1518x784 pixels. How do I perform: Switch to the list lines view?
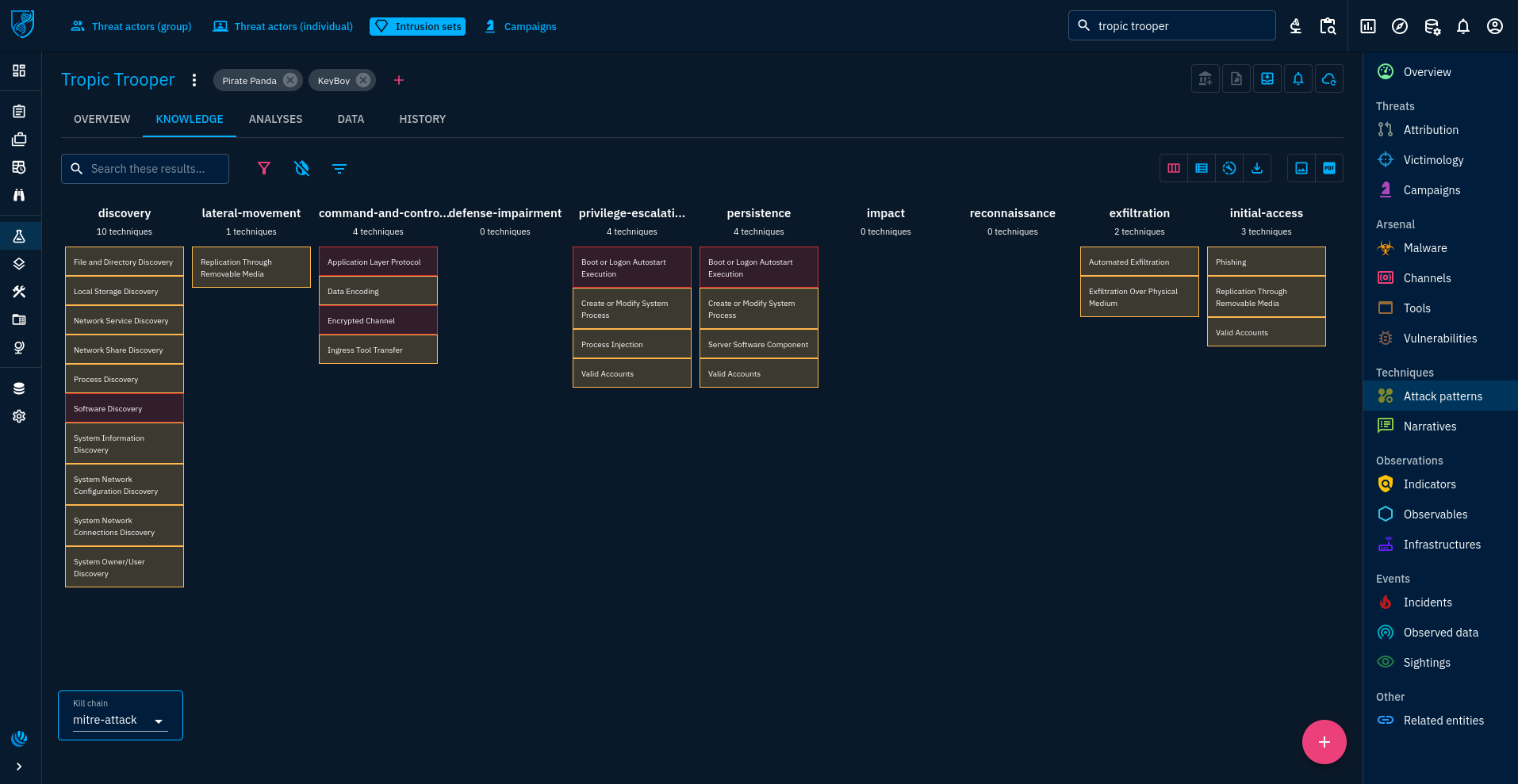pyautogui.click(x=1202, y=168)
